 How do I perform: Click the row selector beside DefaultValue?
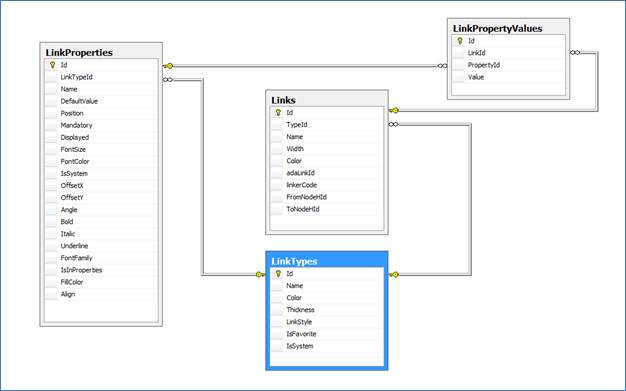coord(52,101)
